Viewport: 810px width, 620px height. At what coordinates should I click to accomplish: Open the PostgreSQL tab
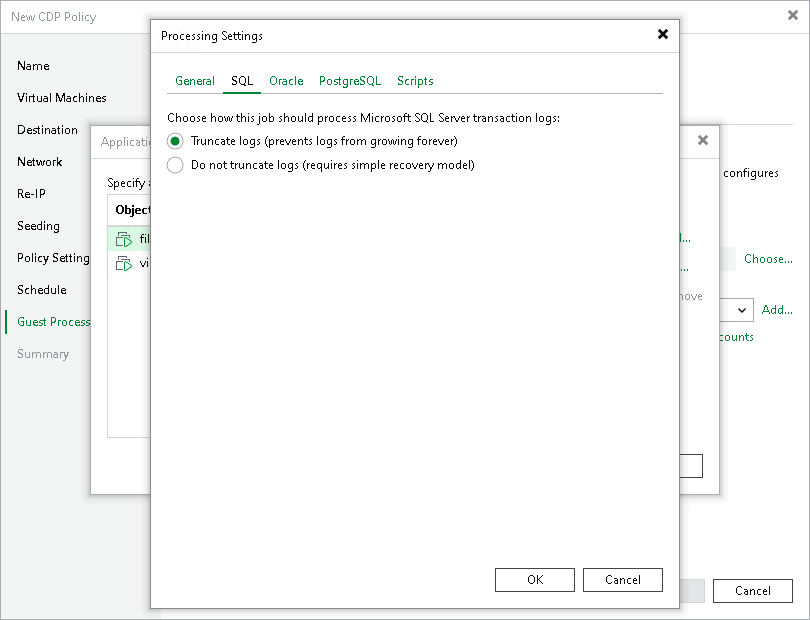tap(350, 81)
